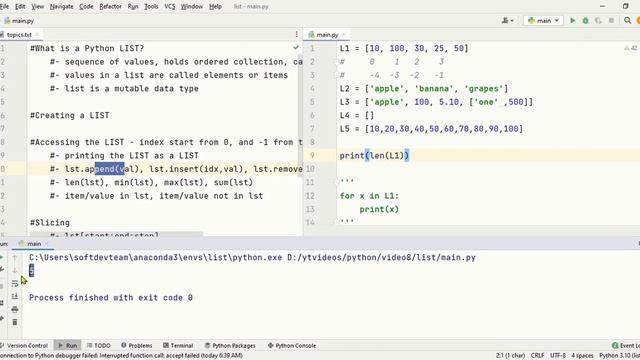Screen dimensions: 640x360
Task: Clear all Run console output with trash icon
Action: click(x=15, y=322)
